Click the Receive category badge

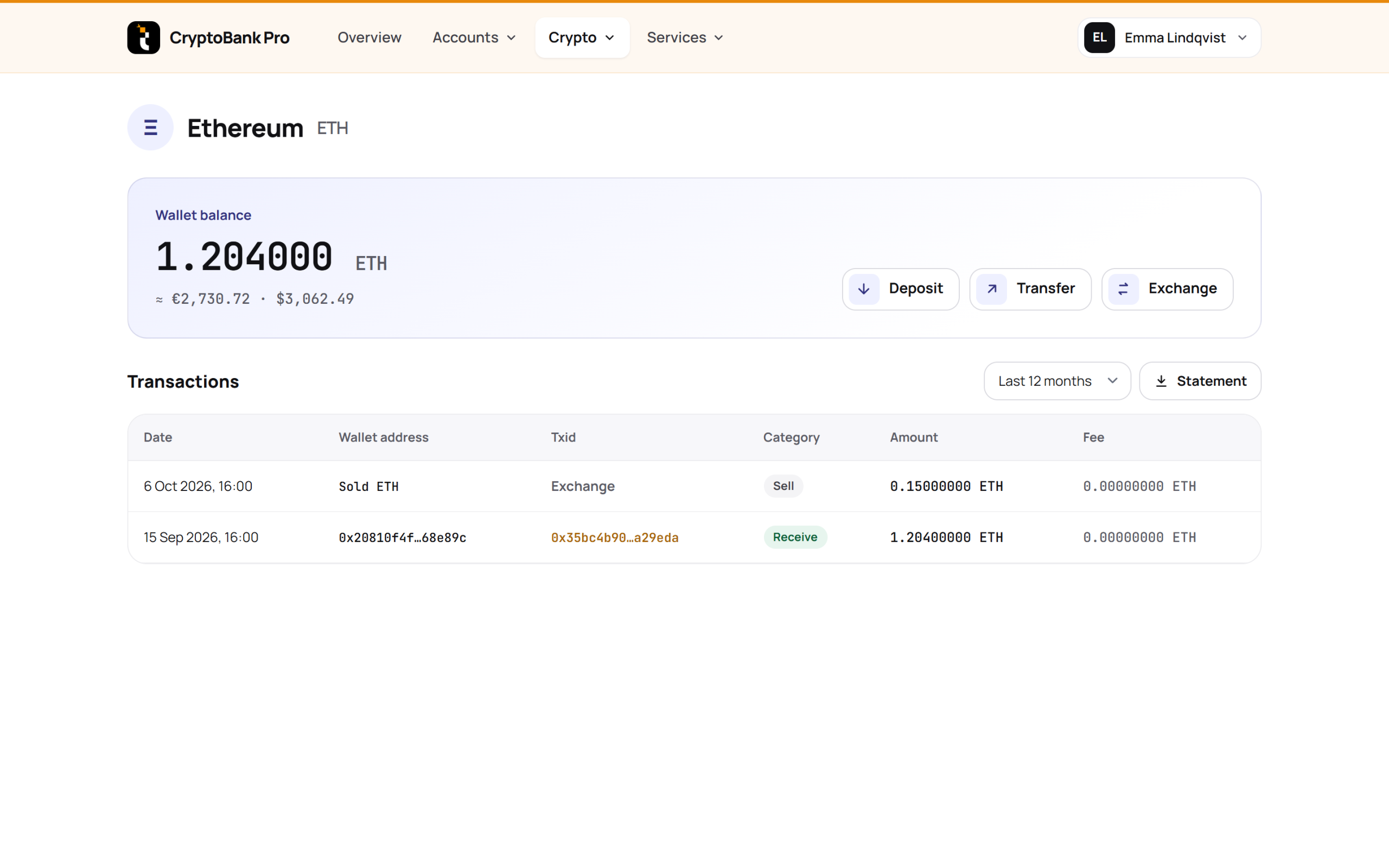795,537
